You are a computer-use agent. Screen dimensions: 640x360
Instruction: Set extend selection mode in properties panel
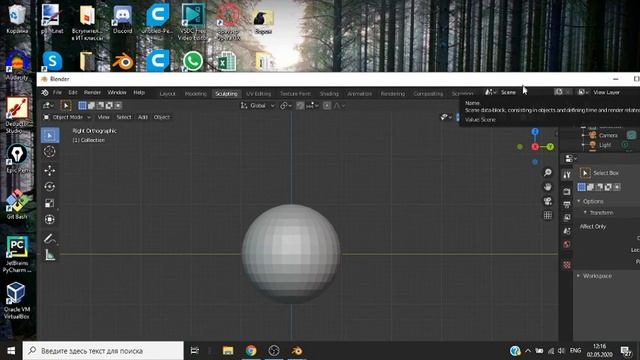[x=590, y=187]
